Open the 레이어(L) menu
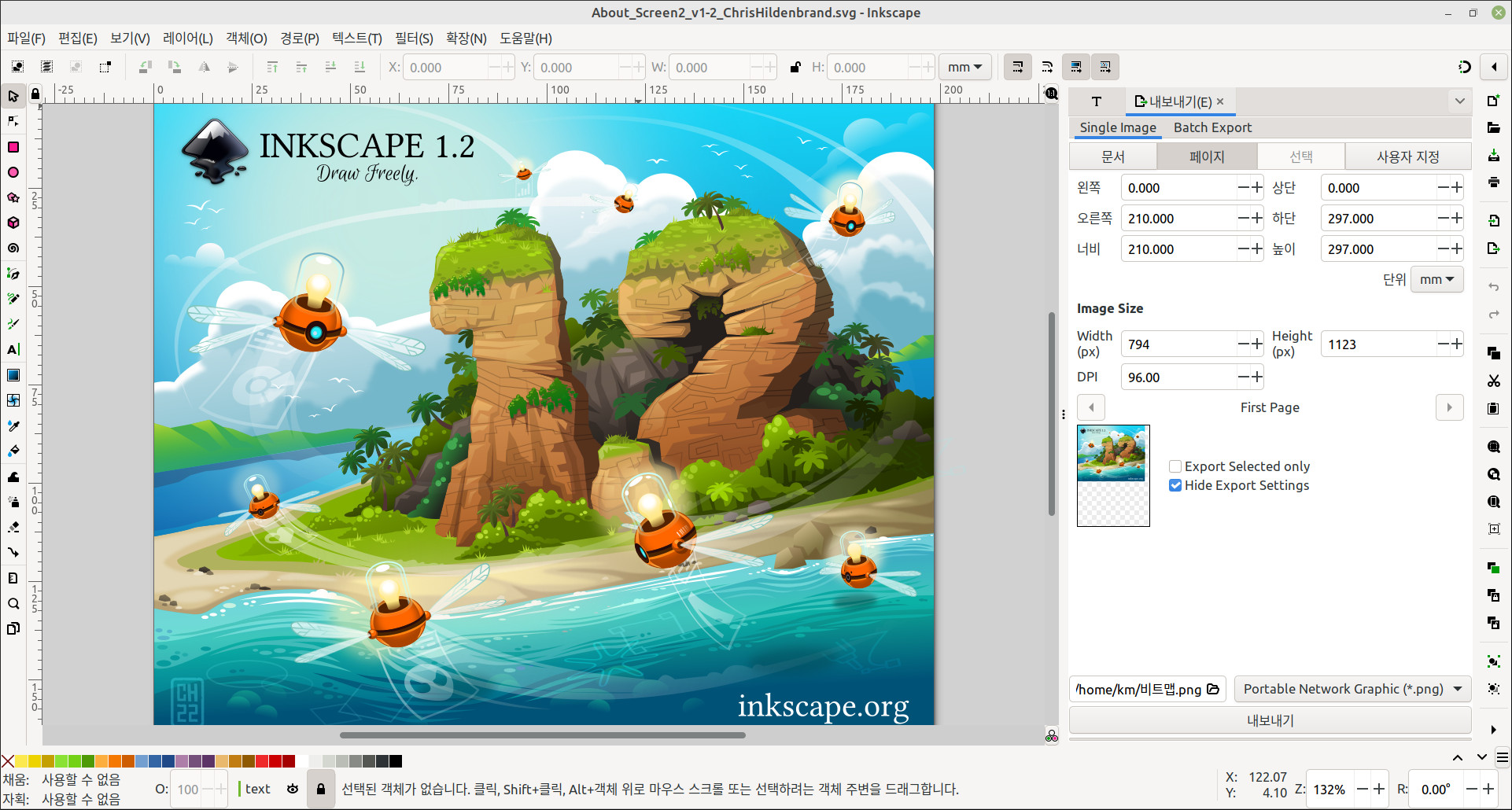 click(187, 38)
